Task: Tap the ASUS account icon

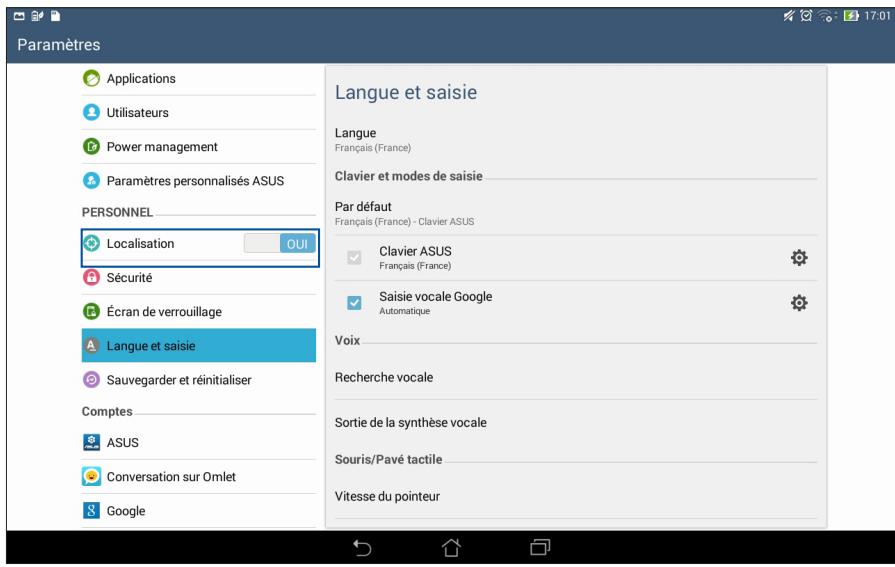Action: [x=91, y=442]
